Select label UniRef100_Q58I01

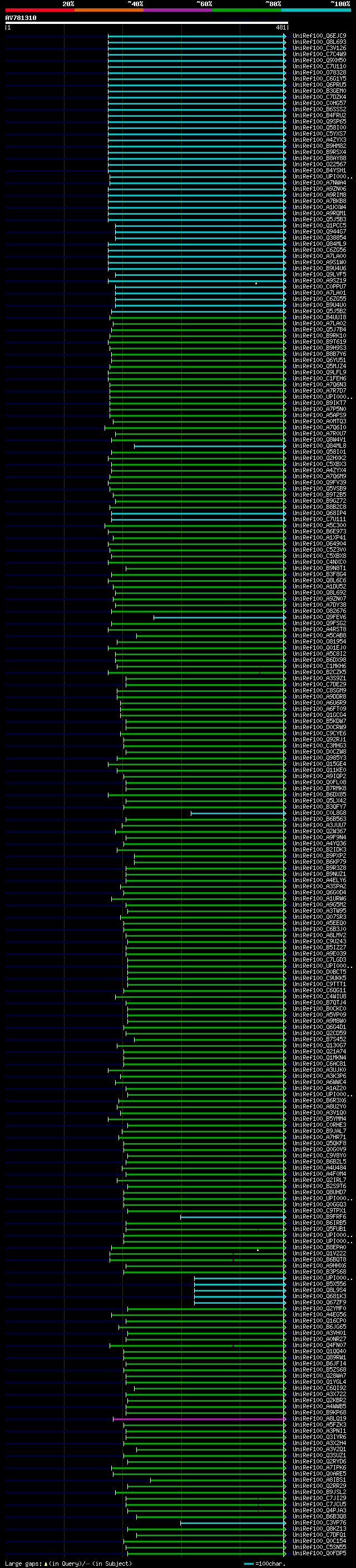(x=319, y=452)
